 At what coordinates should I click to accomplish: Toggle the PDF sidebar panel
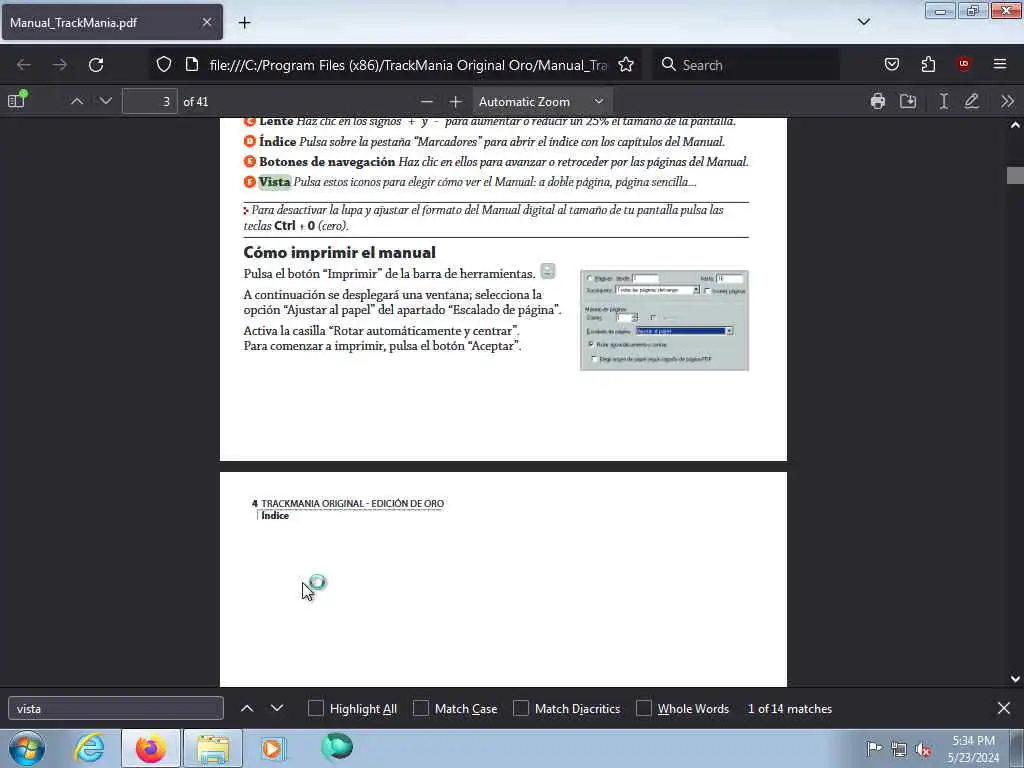click(x=16, y=101)
